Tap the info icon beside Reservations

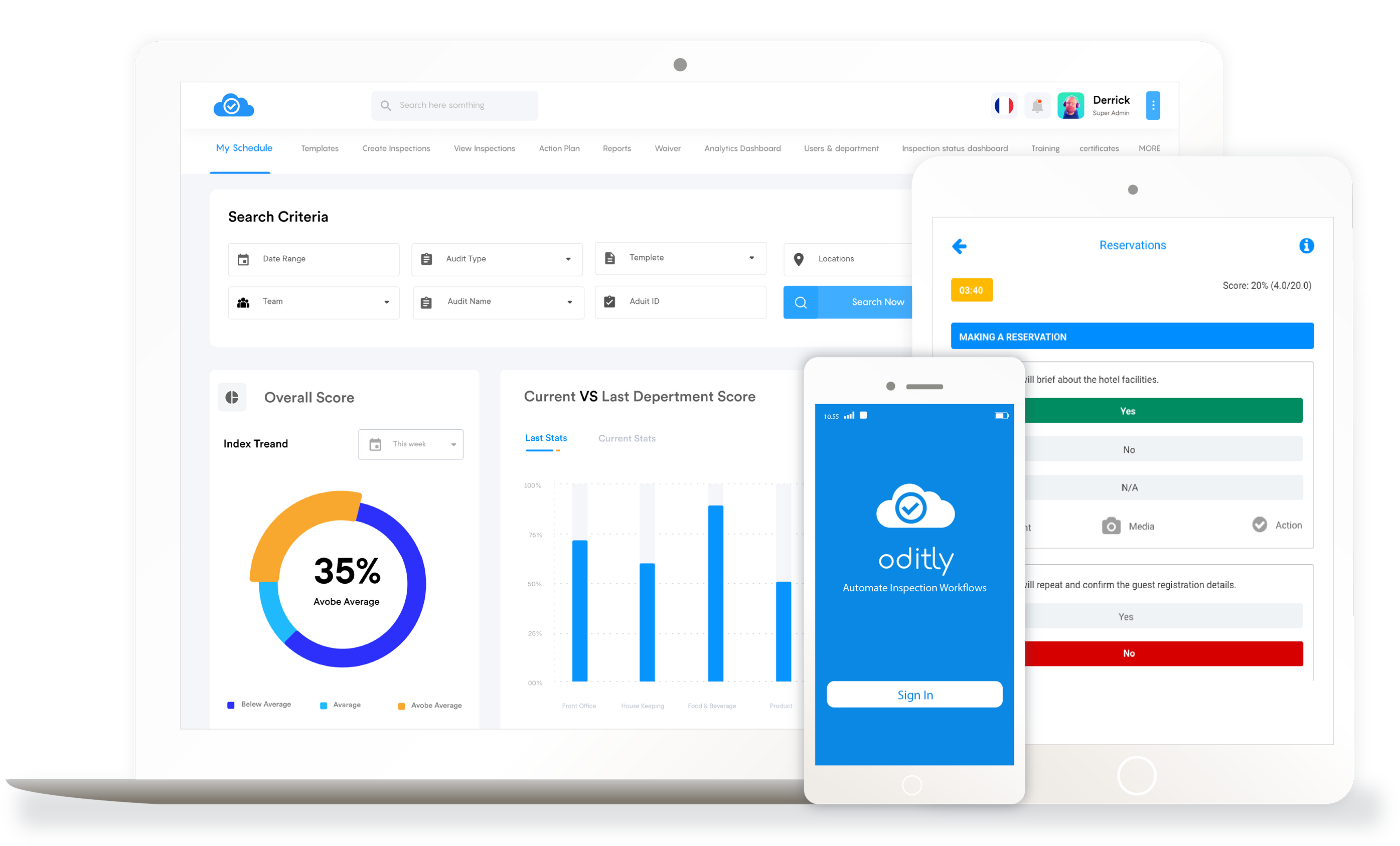(x=1306, y=245)
